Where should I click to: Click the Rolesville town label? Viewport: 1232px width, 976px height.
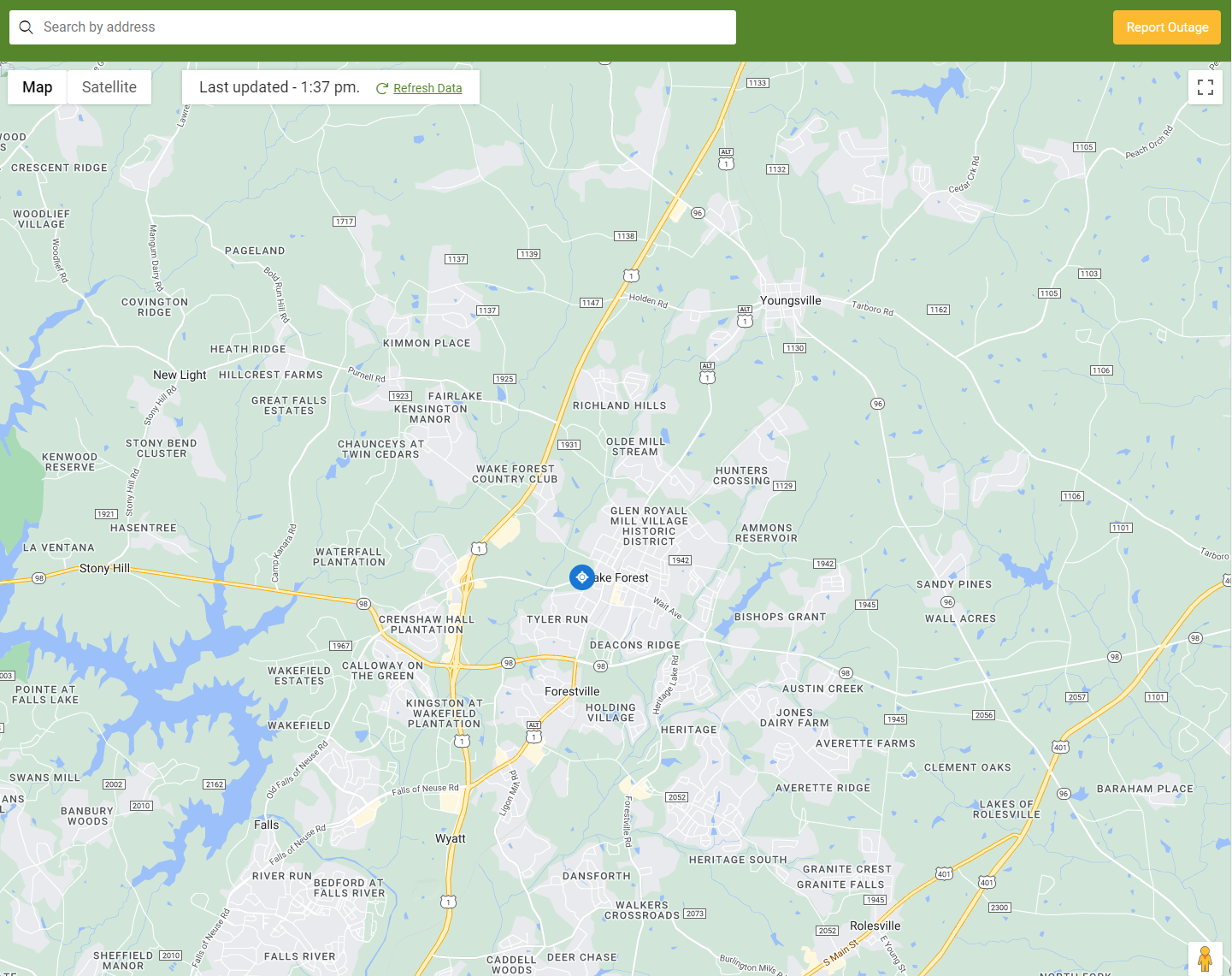tap(875, 926)
